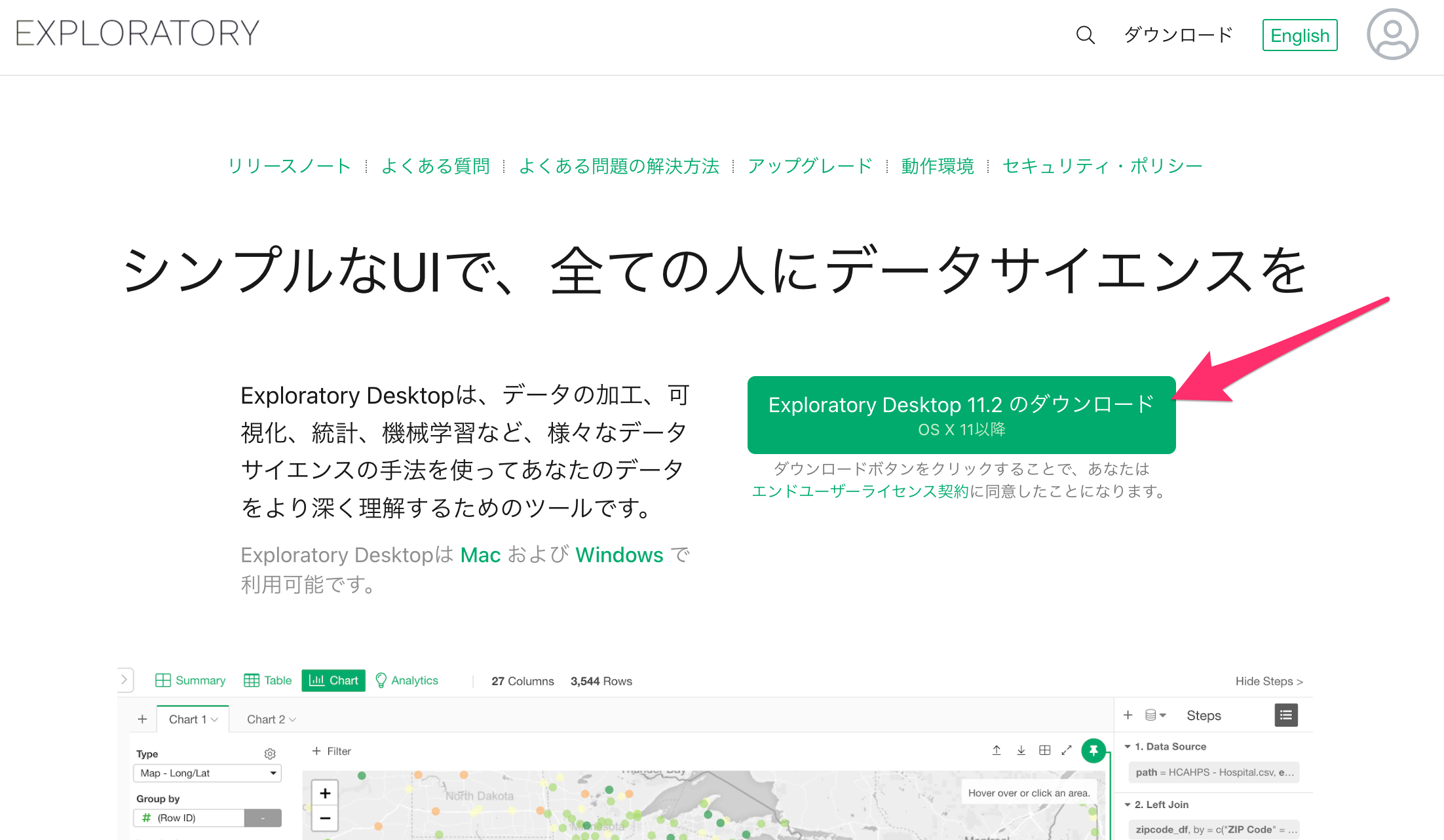Go to the EXPLORATORY logo home link

(x=138, y=33)
